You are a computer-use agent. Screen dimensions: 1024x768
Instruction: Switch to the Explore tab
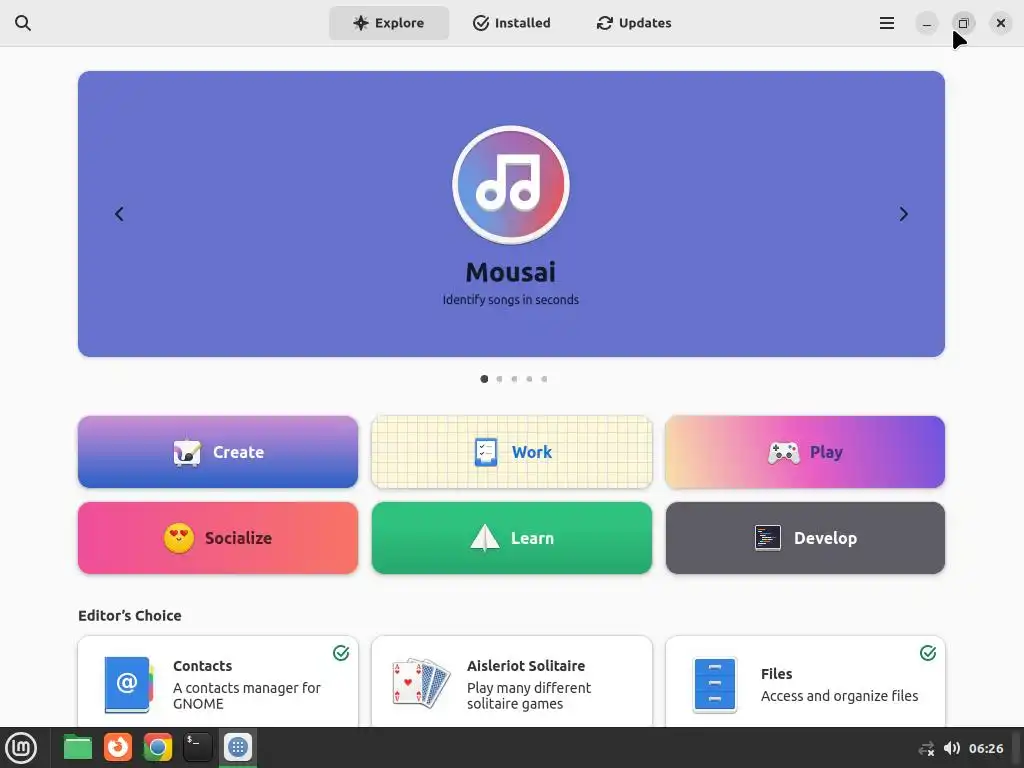pos(389,23)
